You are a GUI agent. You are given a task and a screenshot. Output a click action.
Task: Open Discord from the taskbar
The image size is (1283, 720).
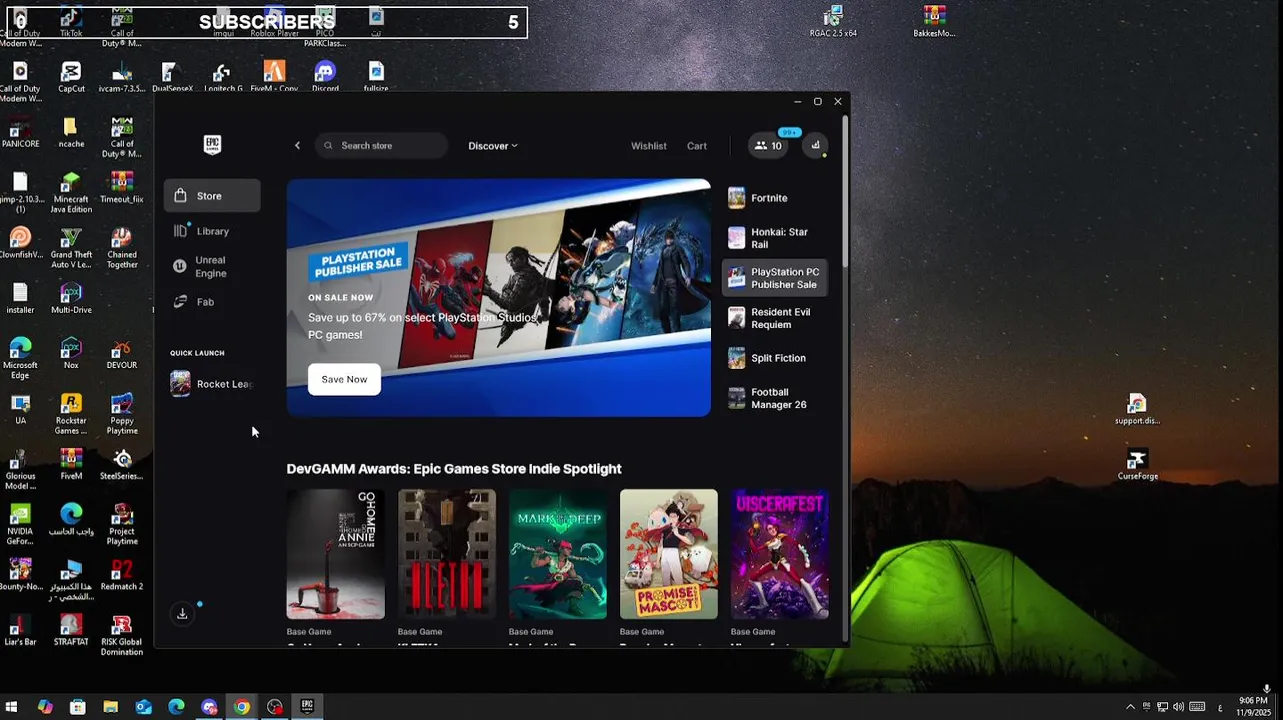209,707
